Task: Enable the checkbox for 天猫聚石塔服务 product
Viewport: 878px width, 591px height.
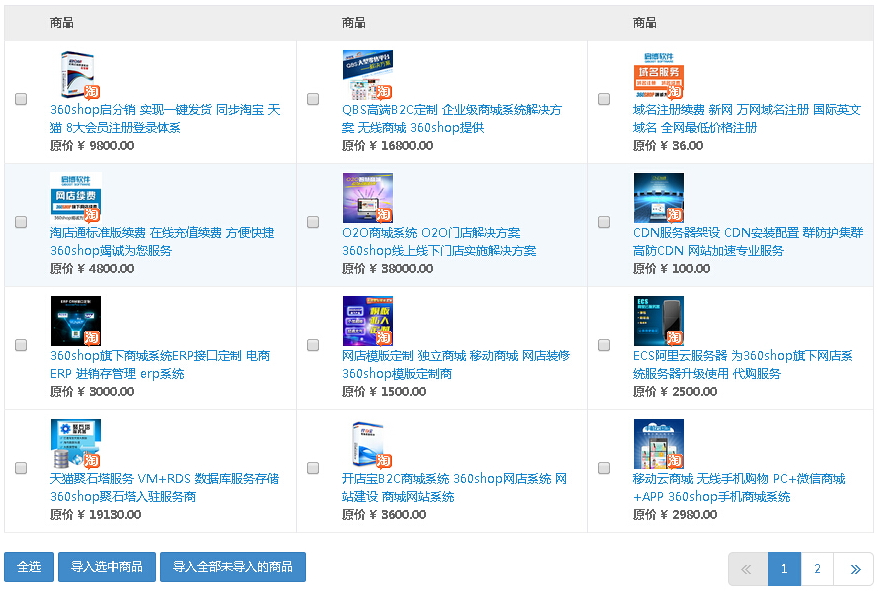Action: 21,468
